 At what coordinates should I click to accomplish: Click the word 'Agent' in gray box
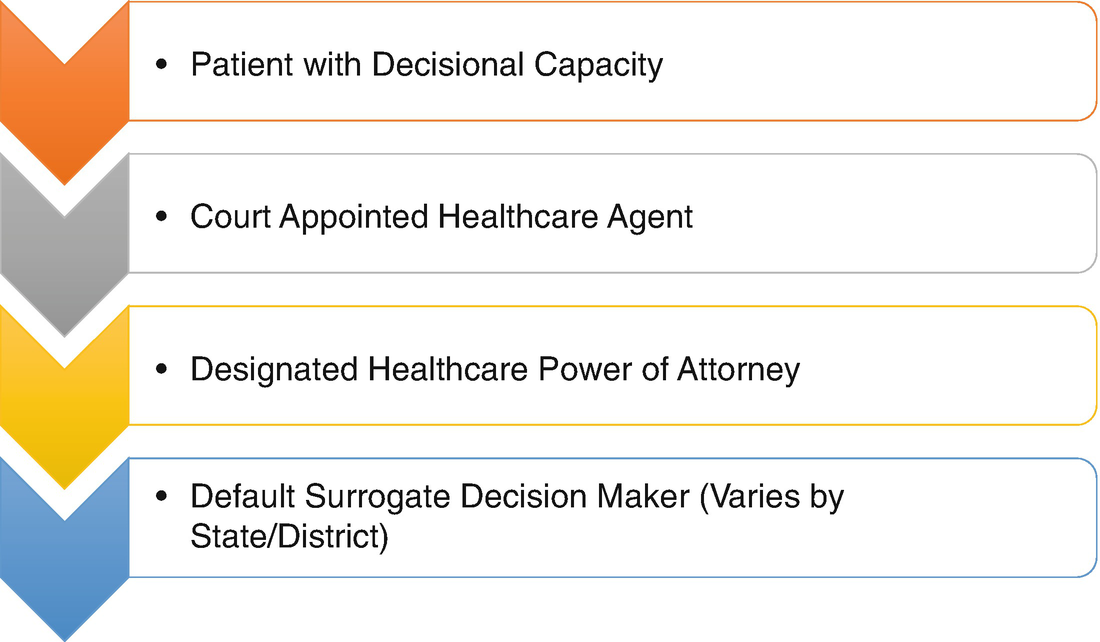tap(650, 218)
